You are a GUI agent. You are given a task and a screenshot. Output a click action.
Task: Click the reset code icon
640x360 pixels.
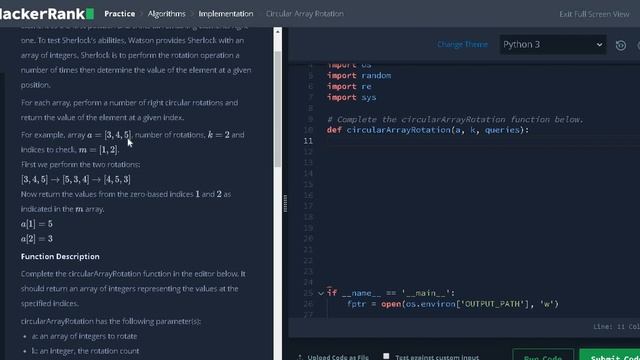click(x=621, y=45)
